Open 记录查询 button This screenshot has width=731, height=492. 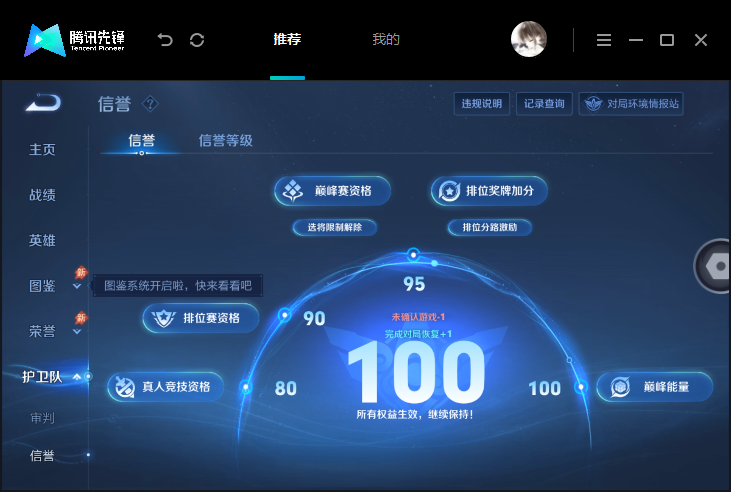point(544,104)
